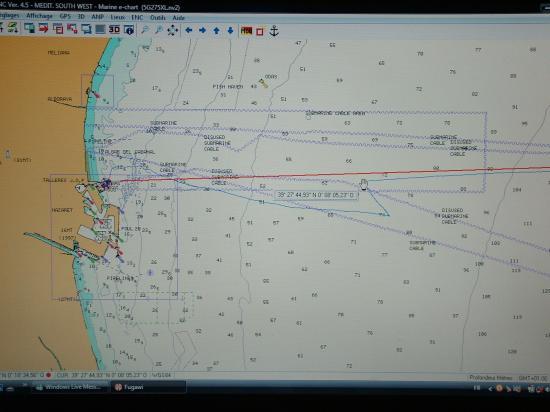Open the GPS menu
This screenshot has width=550, height=412.
[x=65, y=16]
